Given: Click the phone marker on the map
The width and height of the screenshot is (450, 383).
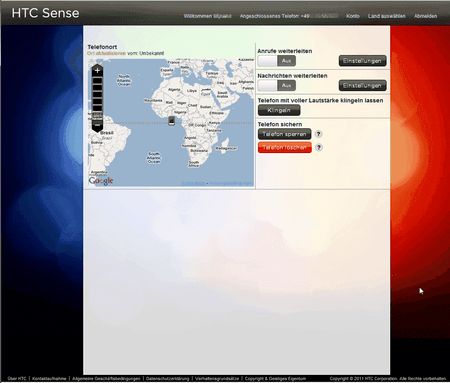Looking at the screenshot, I should [x=171, y=121].
